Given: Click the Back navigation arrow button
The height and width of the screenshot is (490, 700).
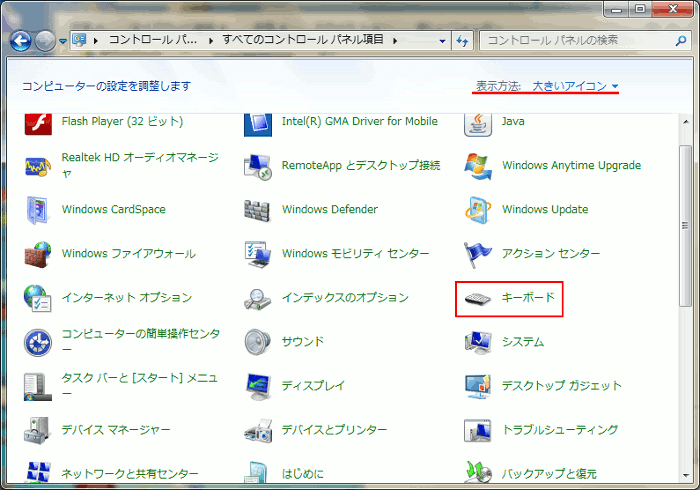Looking at the screenshot, I should click(x=21, y=41).
